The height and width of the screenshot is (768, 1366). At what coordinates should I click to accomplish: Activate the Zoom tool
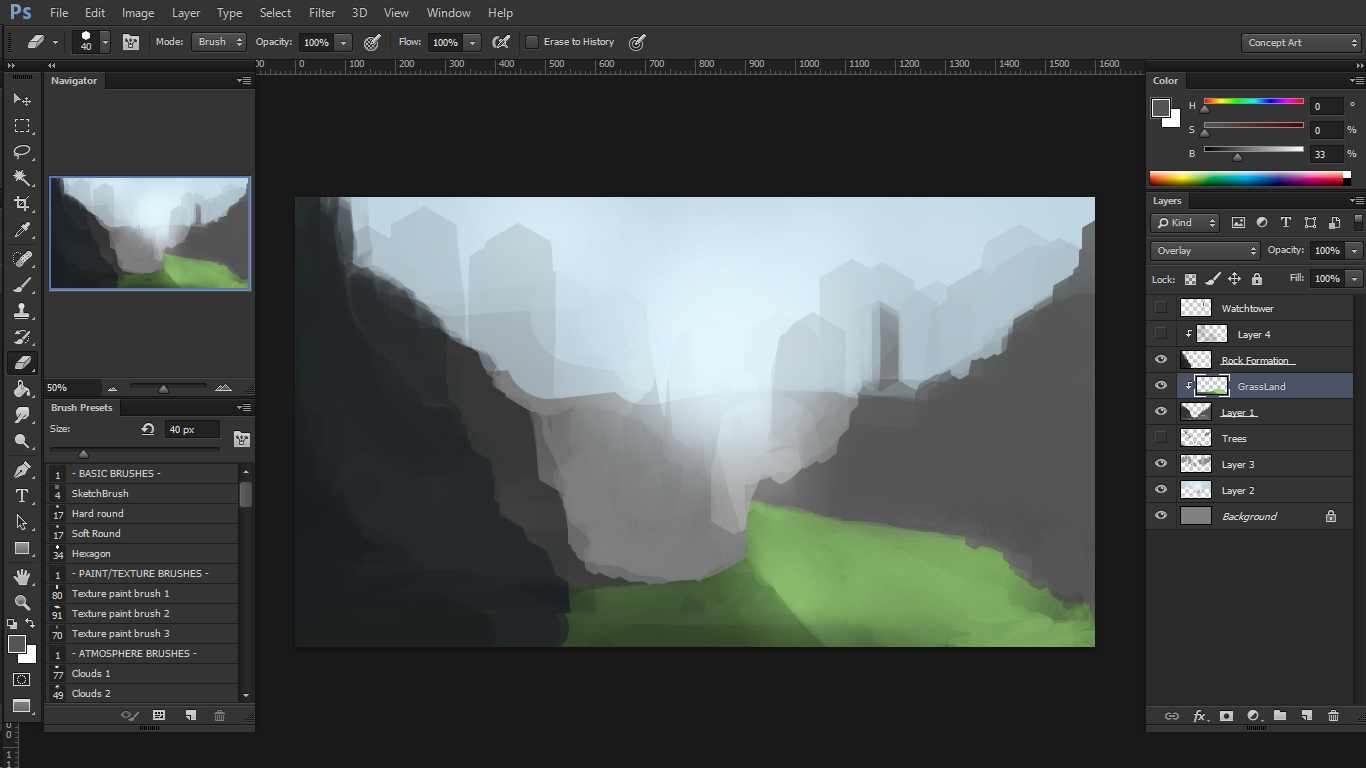click(x=21, y=602)
